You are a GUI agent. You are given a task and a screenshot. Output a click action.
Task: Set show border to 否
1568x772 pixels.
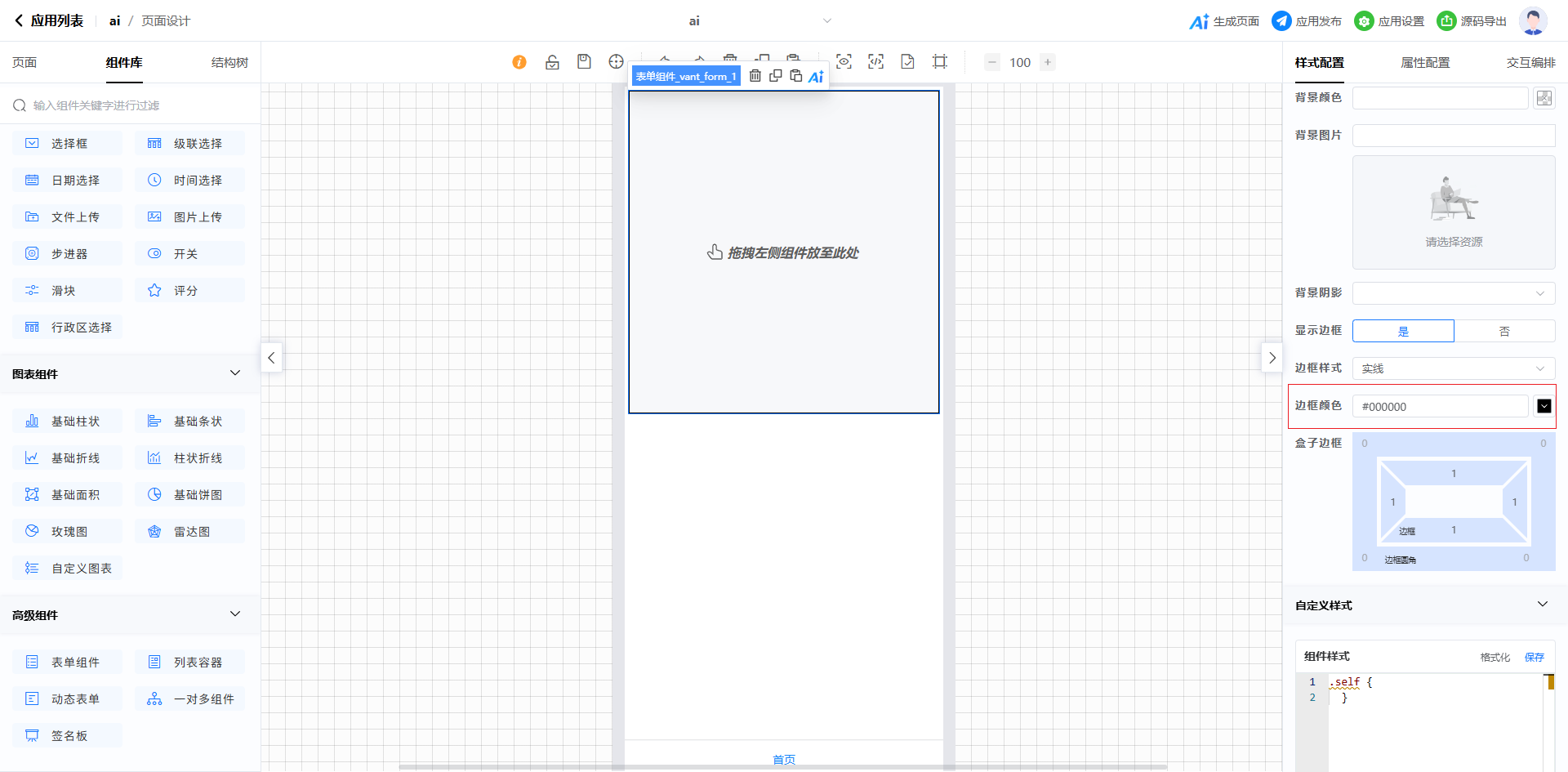pyautogui.click(x=1504, y=331)
